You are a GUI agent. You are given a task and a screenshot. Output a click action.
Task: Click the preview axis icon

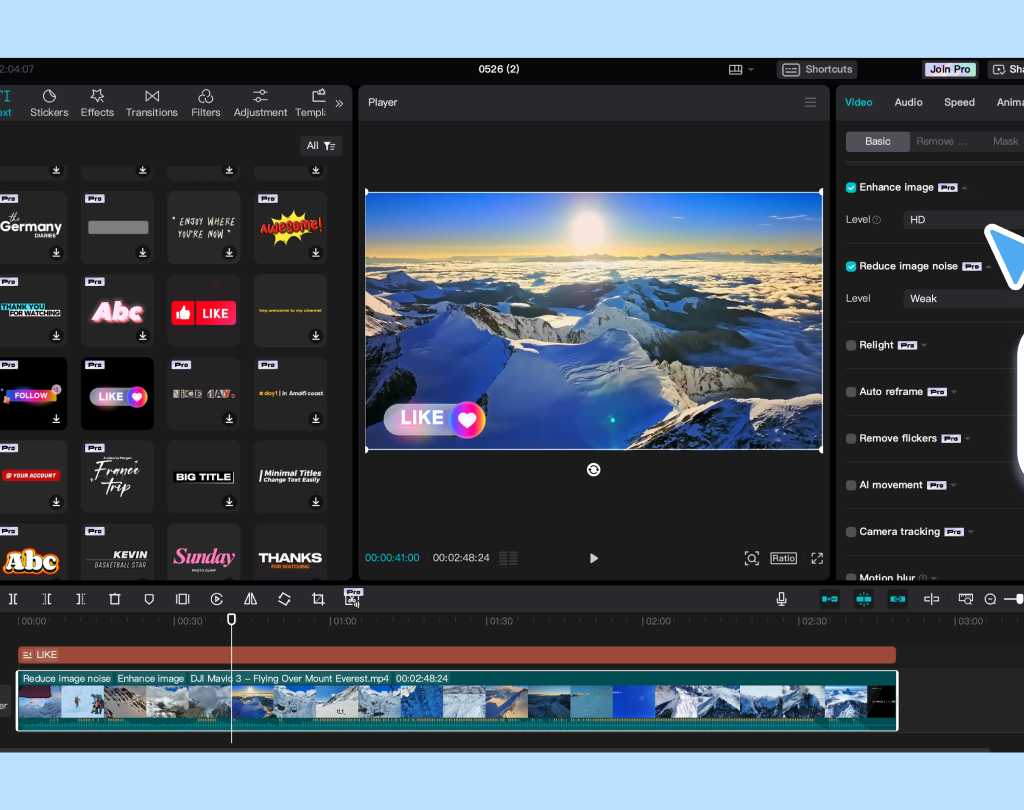(932, 599)
